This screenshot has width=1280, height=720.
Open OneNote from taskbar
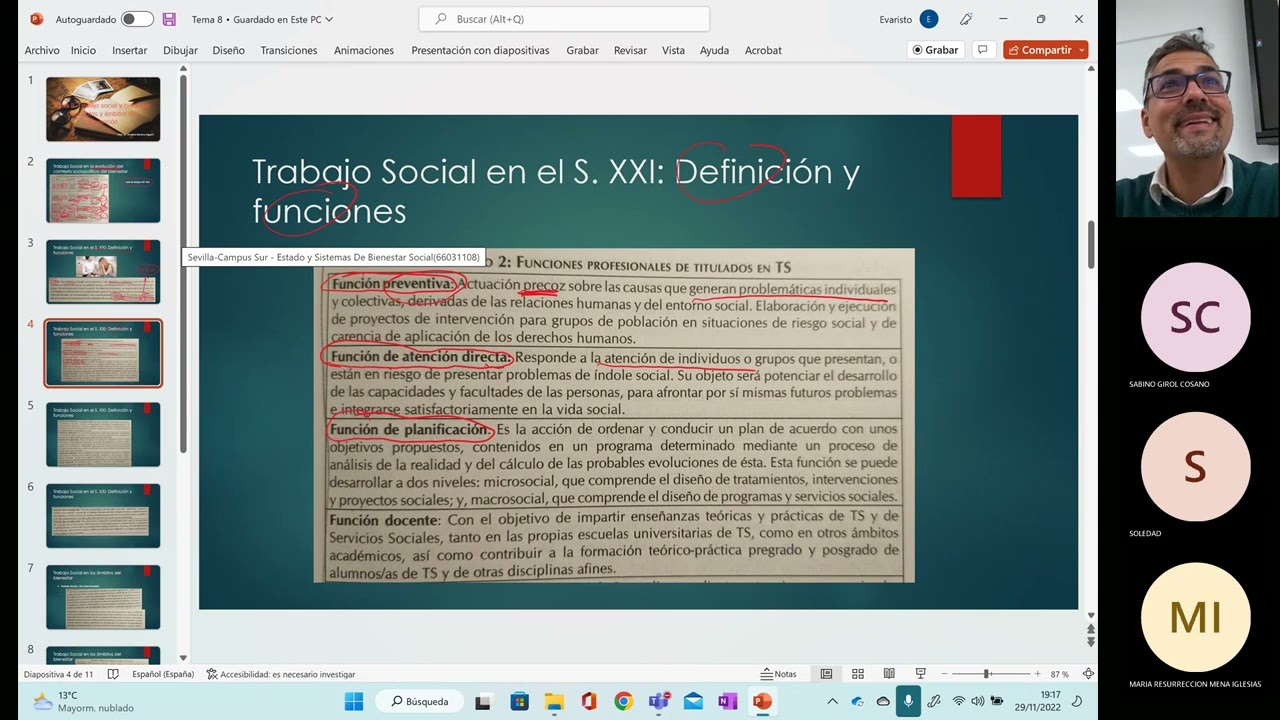coord(727,701)
